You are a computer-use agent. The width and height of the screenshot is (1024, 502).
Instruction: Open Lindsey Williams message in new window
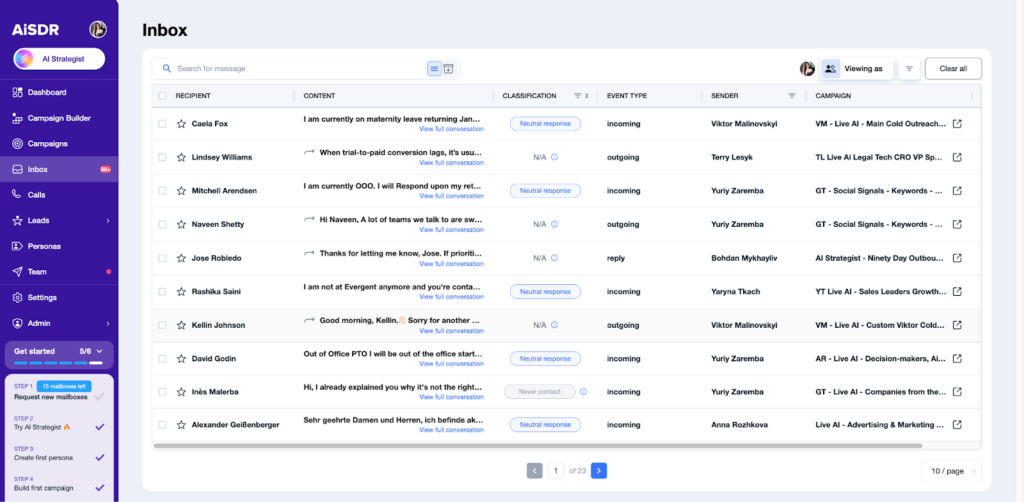click(x=957, y=157)
